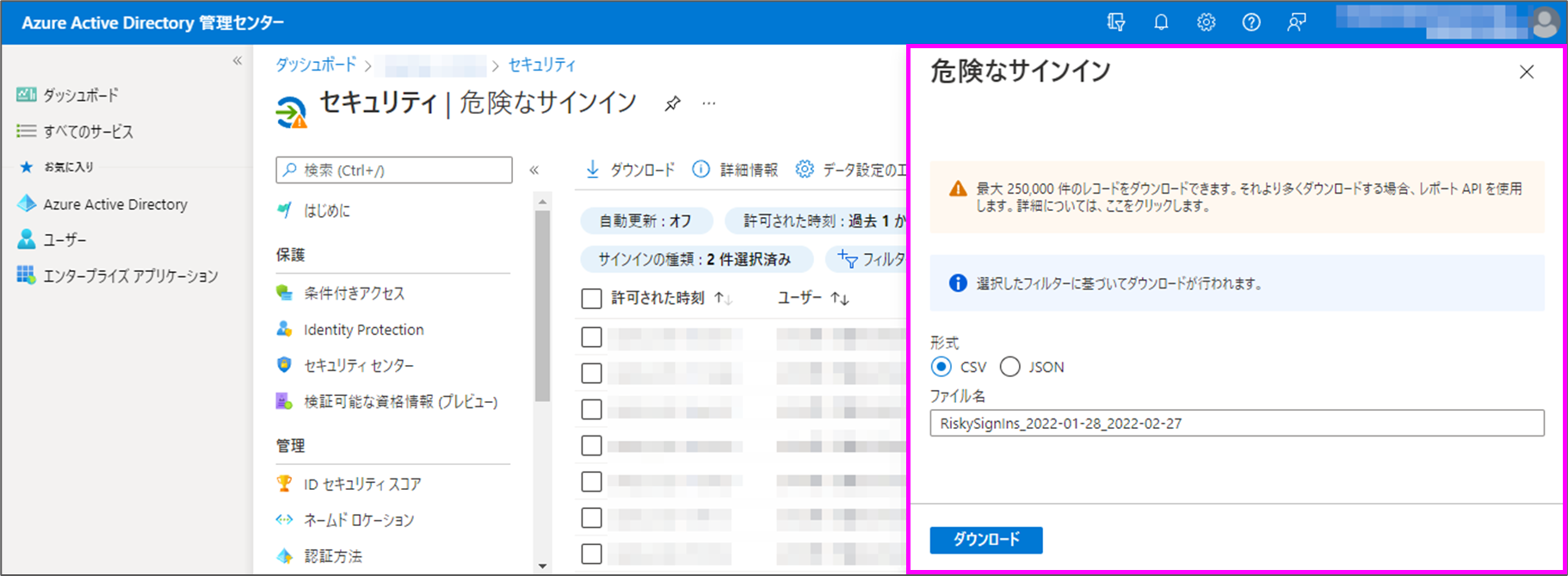Focus the 検索 (Ctrl+/) search box
This screenshot has width=1568, height=576.
[x=394, y=170]
